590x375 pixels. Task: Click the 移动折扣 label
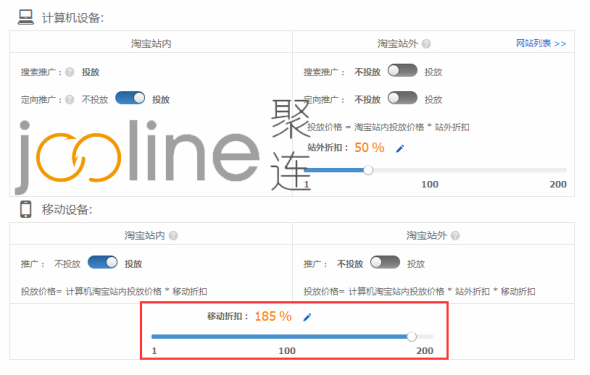(228, 316)
